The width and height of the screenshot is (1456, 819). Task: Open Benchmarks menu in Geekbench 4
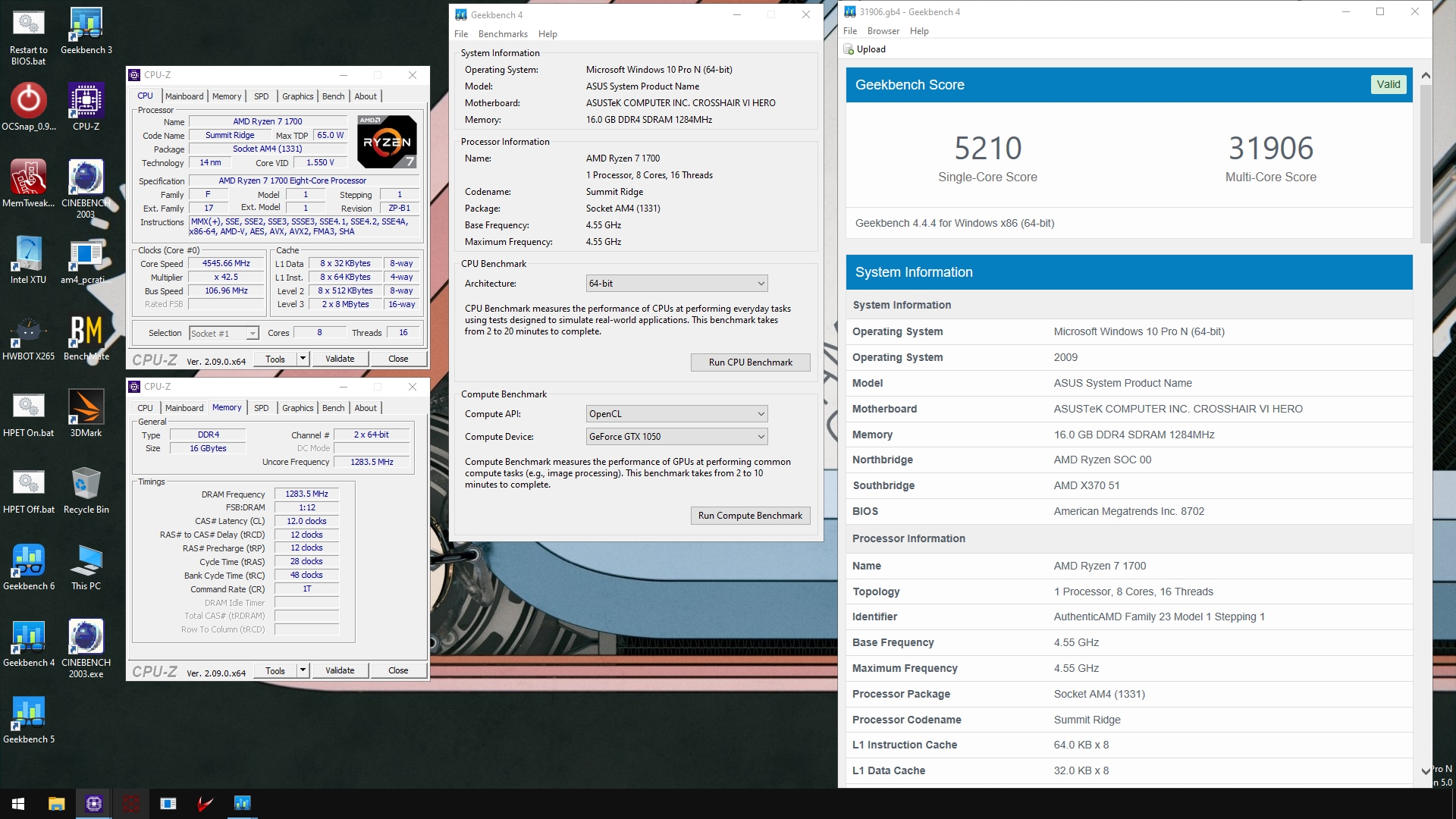(503, 34)
